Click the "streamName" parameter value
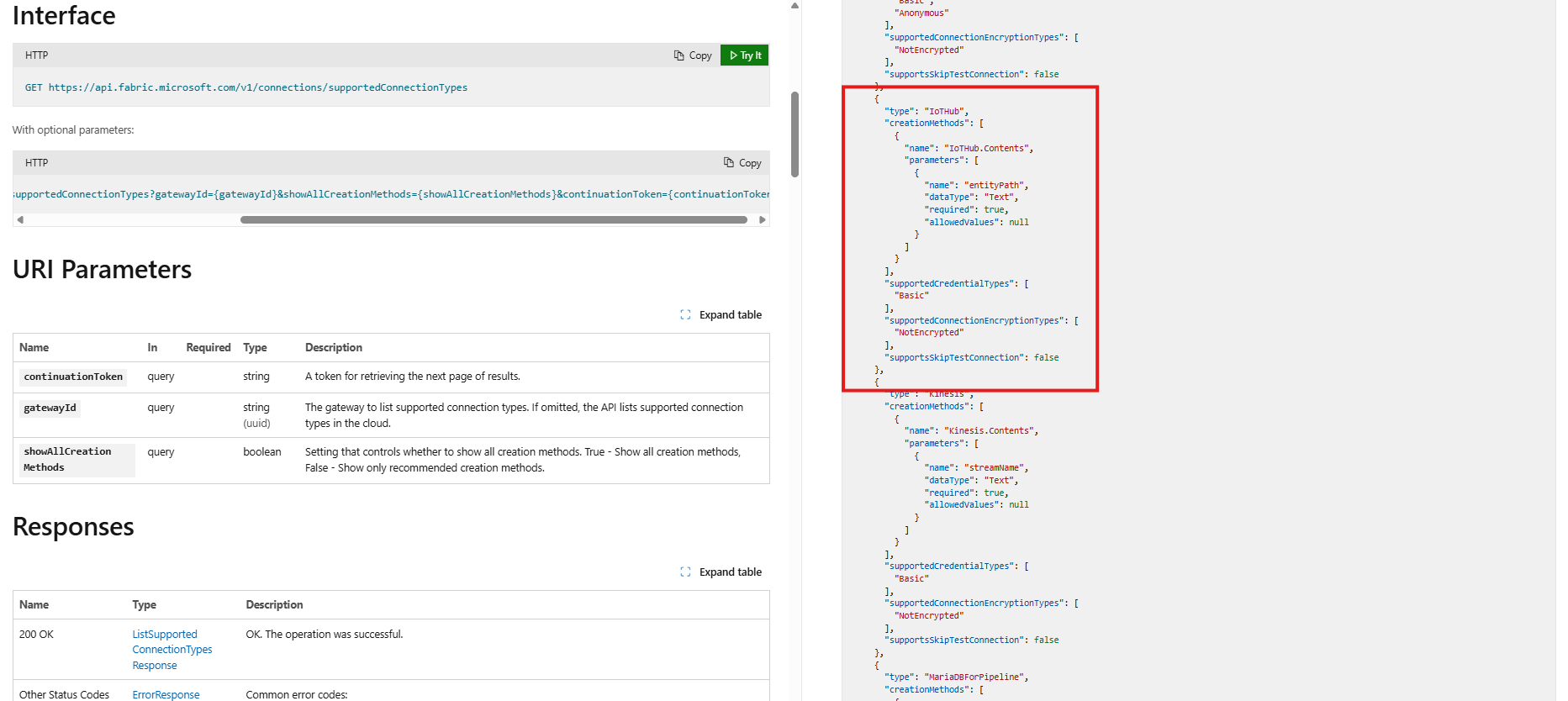The height and width of the screenshot is (701, 1568). coord(995,468)
